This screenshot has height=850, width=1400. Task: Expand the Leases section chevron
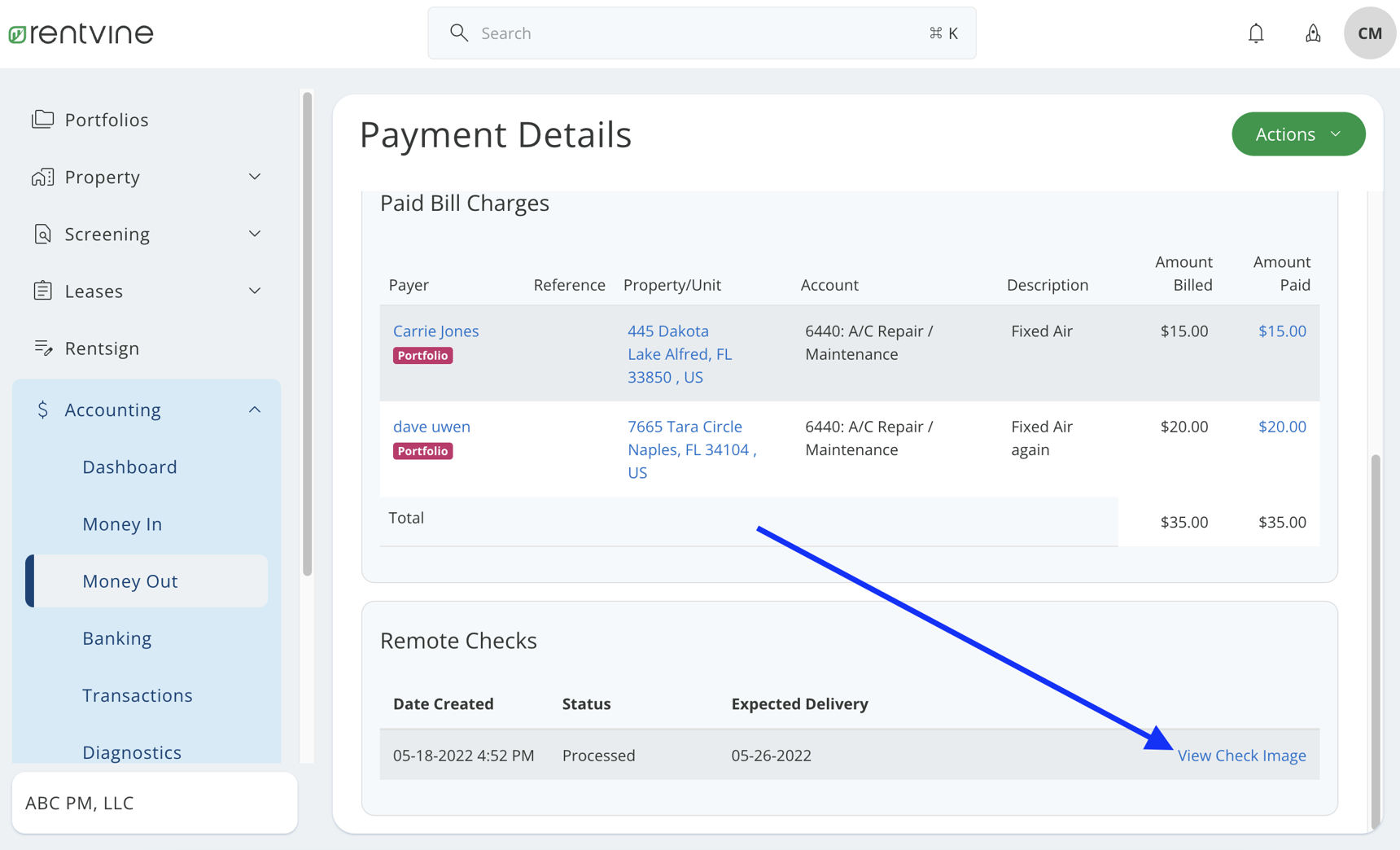(254, 291)
